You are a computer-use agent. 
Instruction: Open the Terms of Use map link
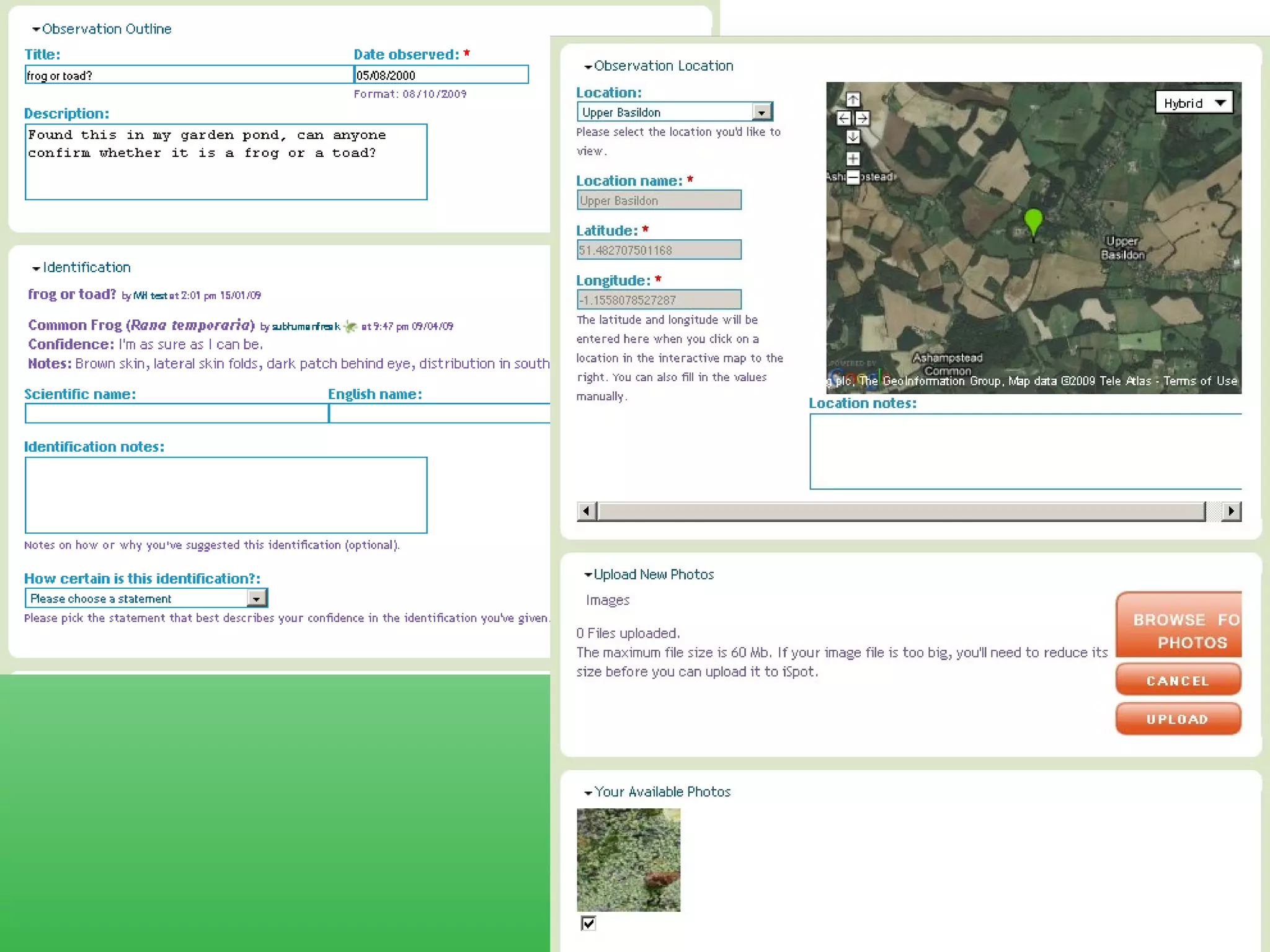point(1200,381)
